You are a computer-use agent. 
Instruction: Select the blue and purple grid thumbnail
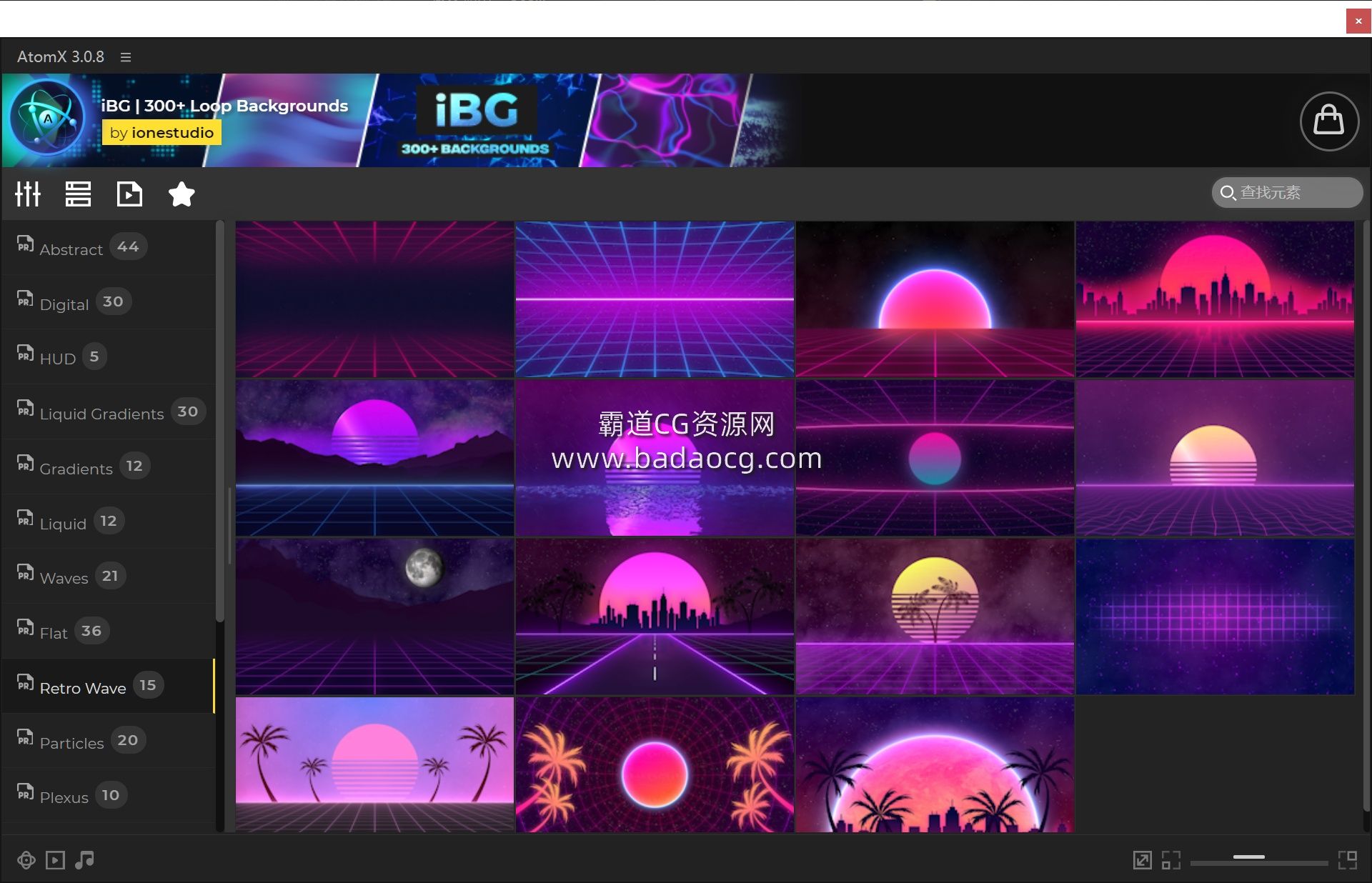[x=655, y=299]
